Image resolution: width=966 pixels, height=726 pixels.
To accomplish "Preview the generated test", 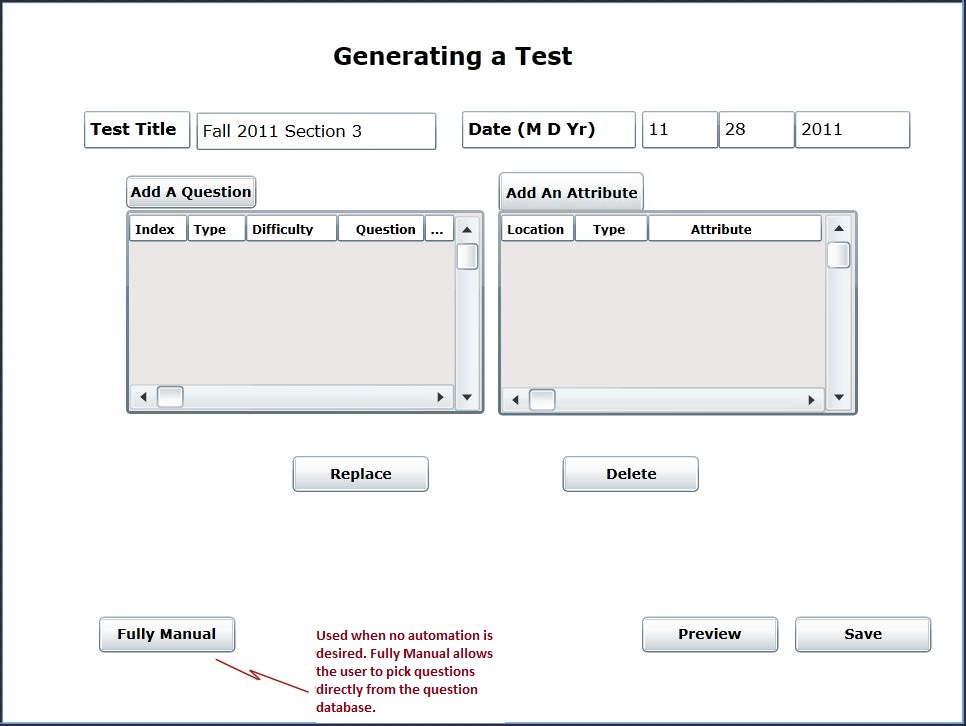I will (709, 634).
